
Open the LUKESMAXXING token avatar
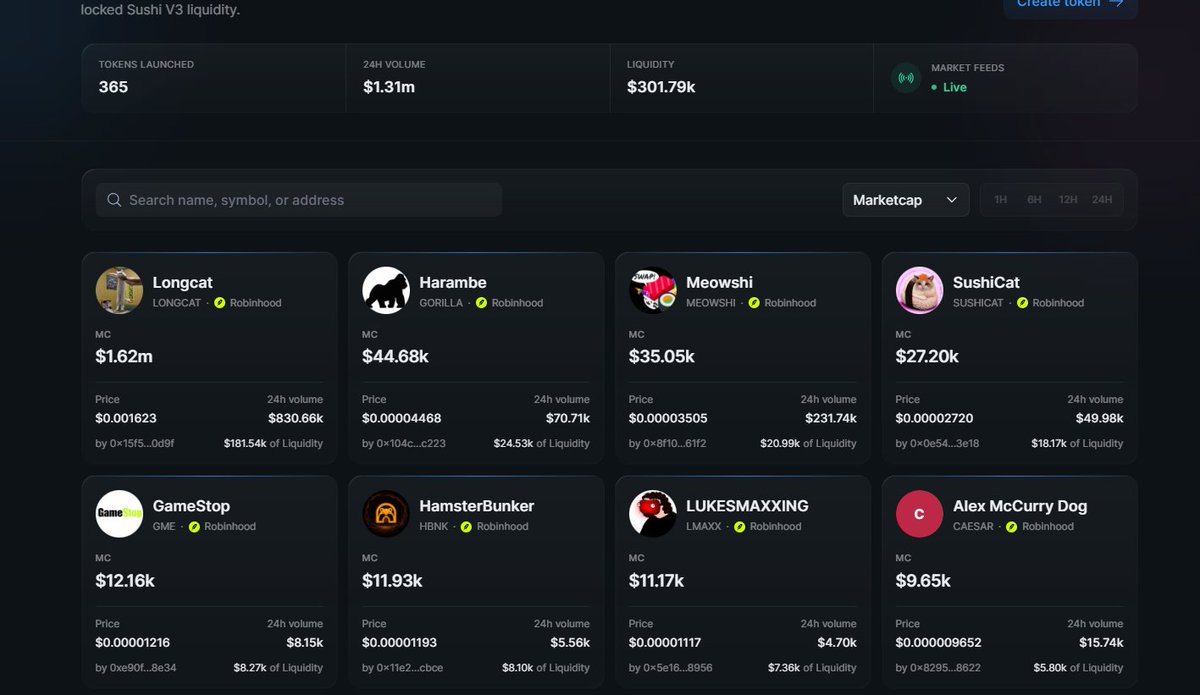[653, 514]
